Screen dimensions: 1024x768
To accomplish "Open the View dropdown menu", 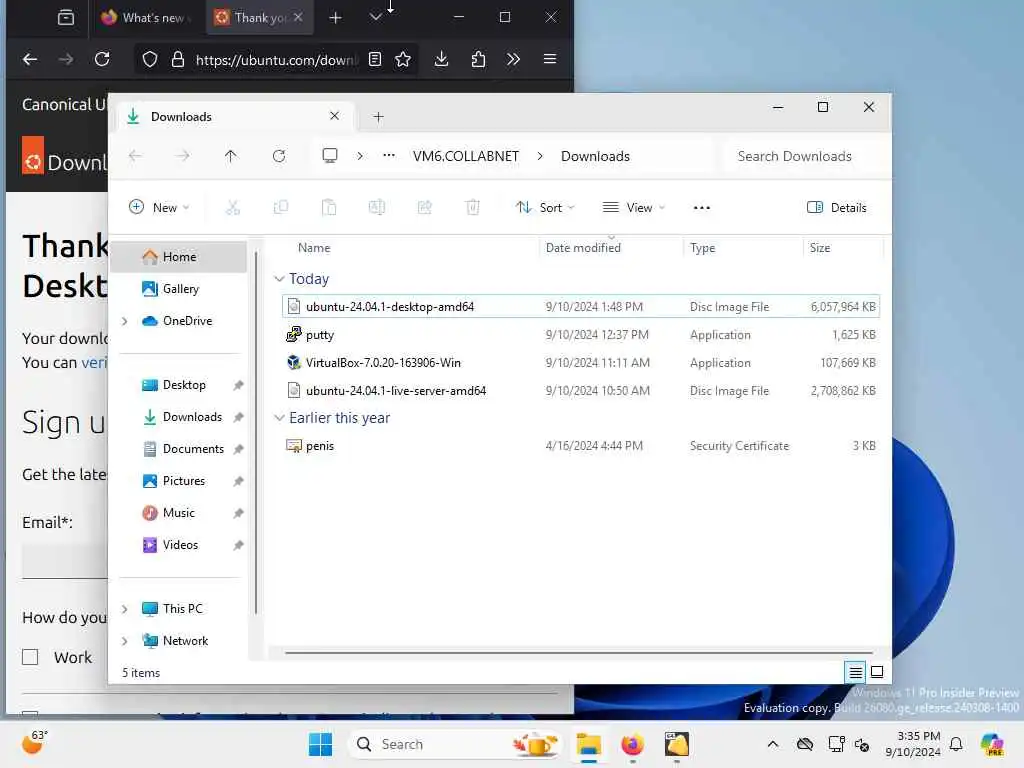I will (633, 208).
